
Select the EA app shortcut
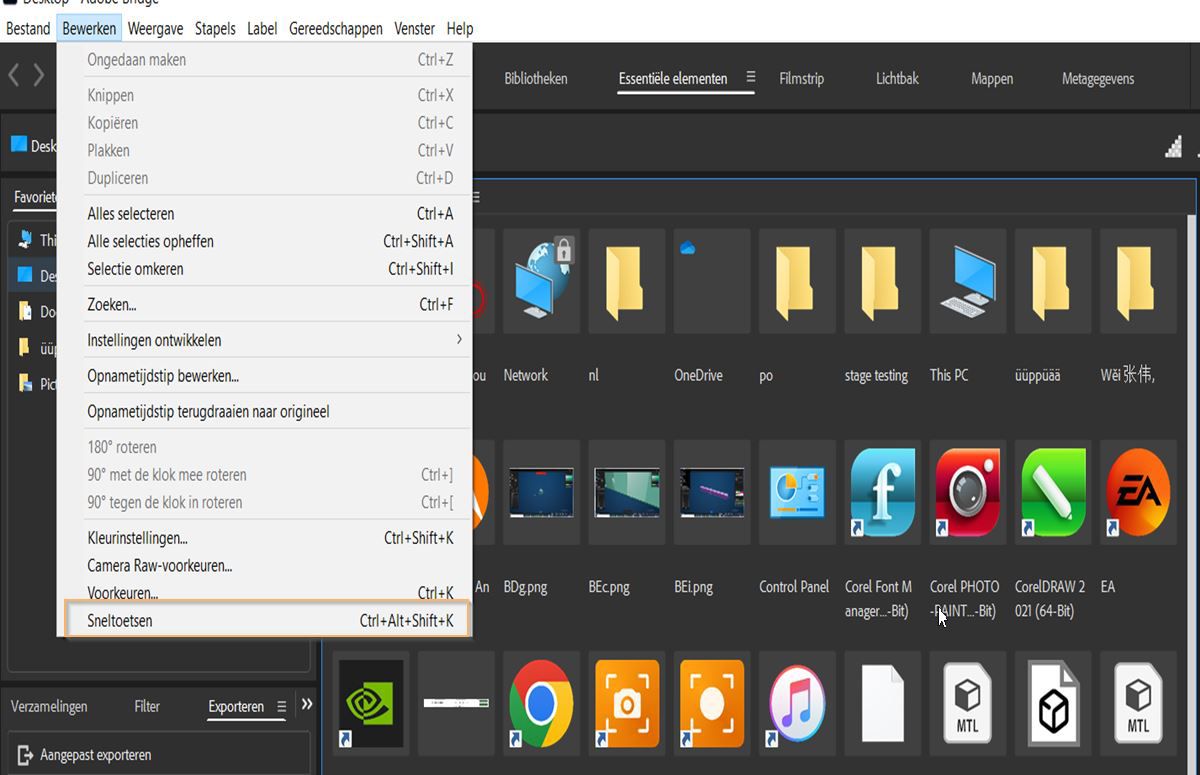(x=1138, y=492)
